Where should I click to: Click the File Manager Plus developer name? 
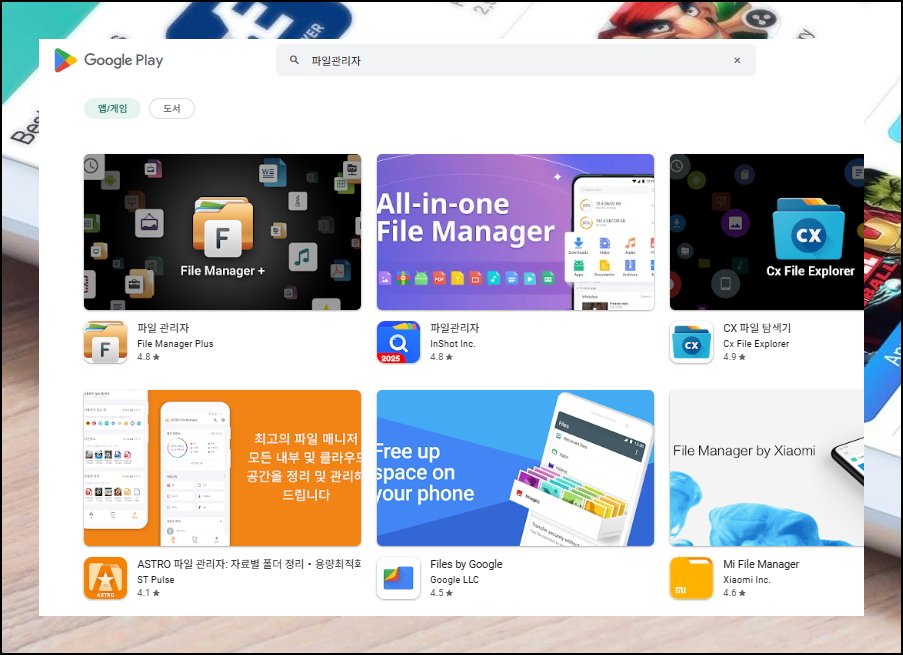(175, 343)
